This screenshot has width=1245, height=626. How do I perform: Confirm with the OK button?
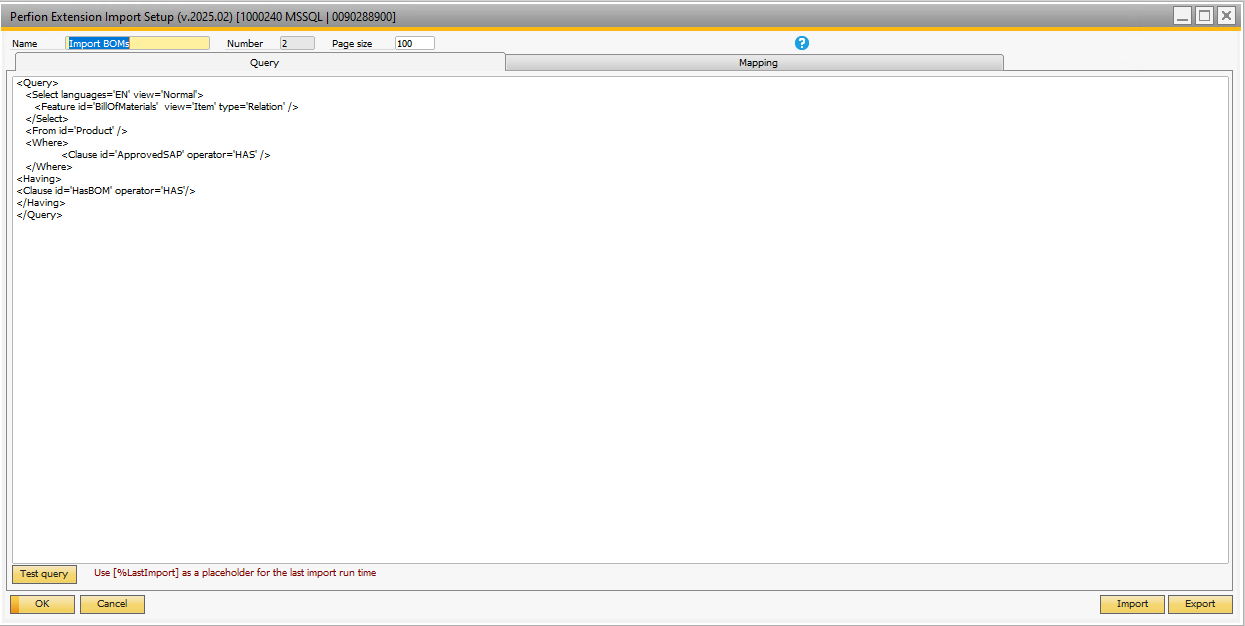[42, 604]
